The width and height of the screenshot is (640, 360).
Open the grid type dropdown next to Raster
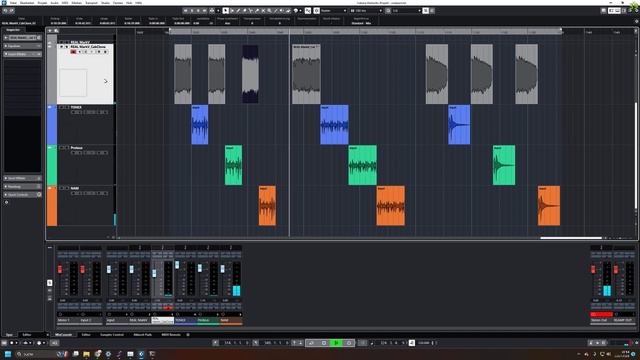(366, 11)
